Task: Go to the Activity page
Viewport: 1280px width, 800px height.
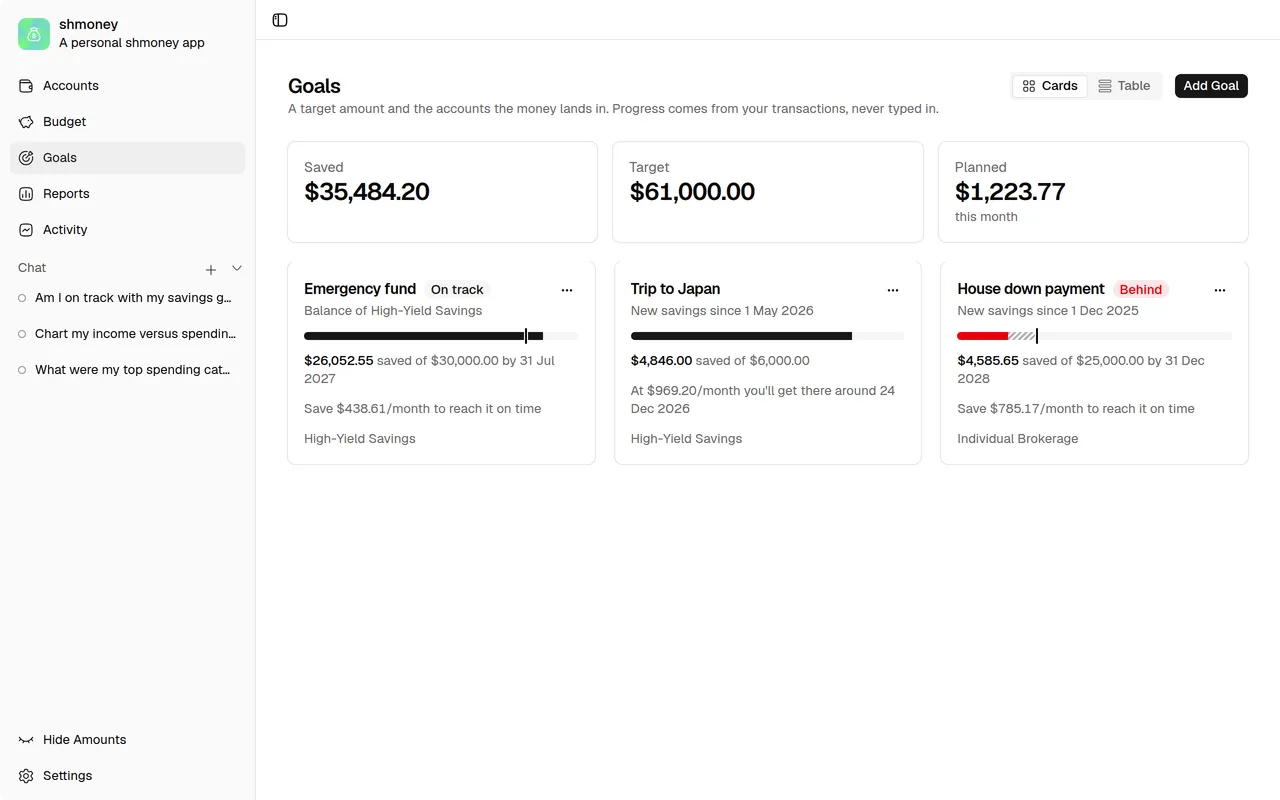Action: (127, 230)
